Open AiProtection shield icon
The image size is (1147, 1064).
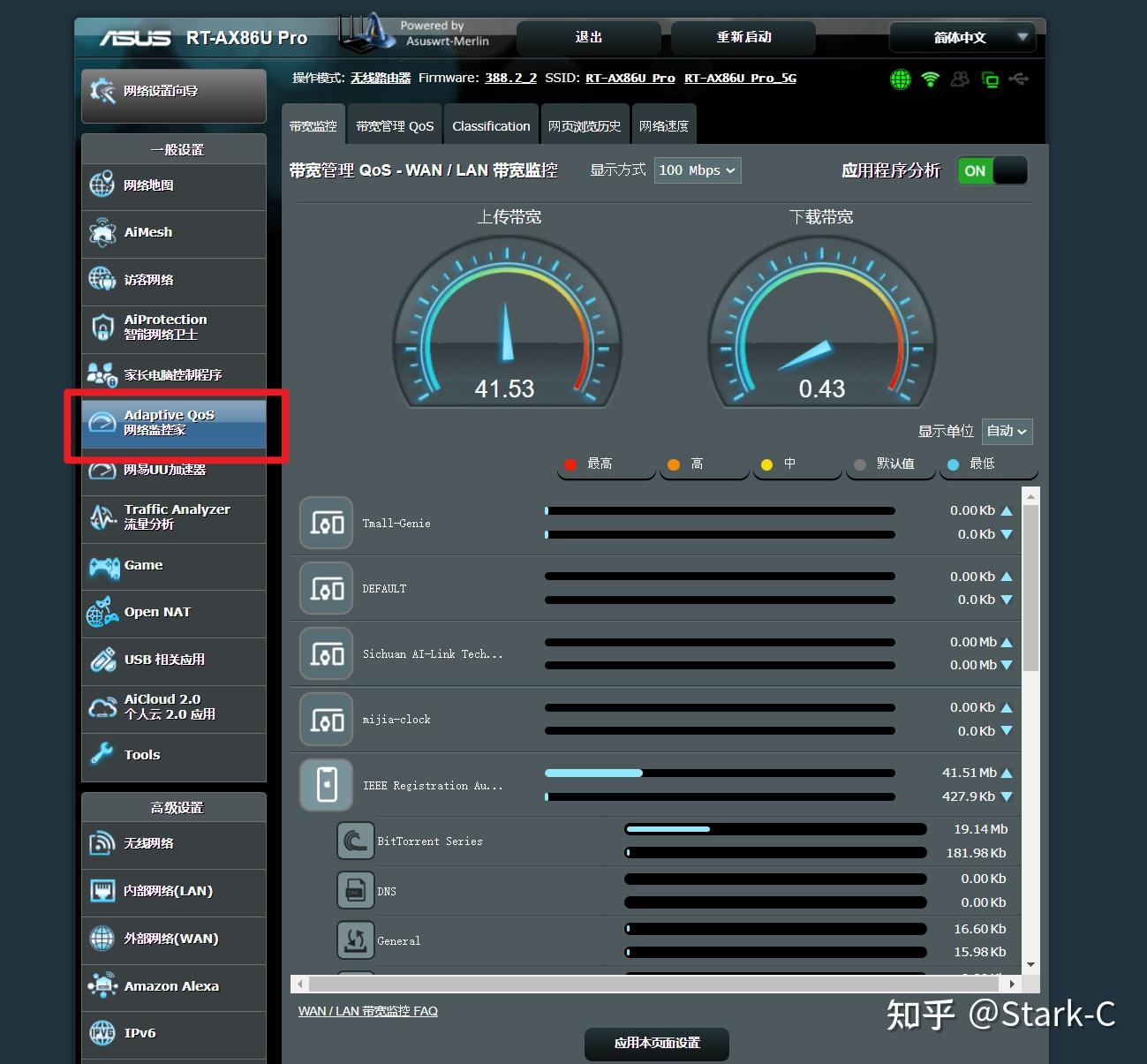[102, 327]
